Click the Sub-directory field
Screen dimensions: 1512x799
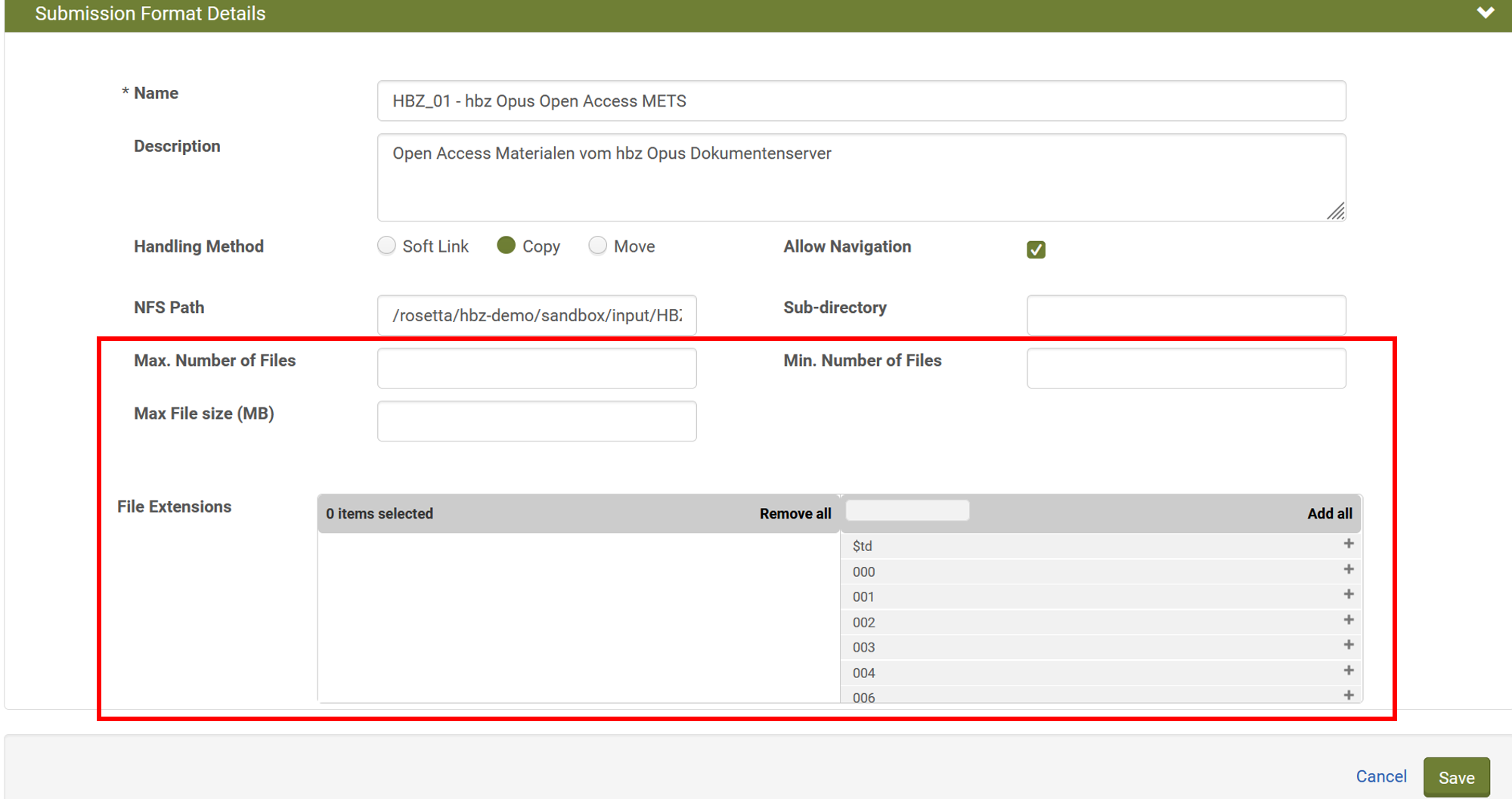pyautogui.click(x=1185, y=315)
